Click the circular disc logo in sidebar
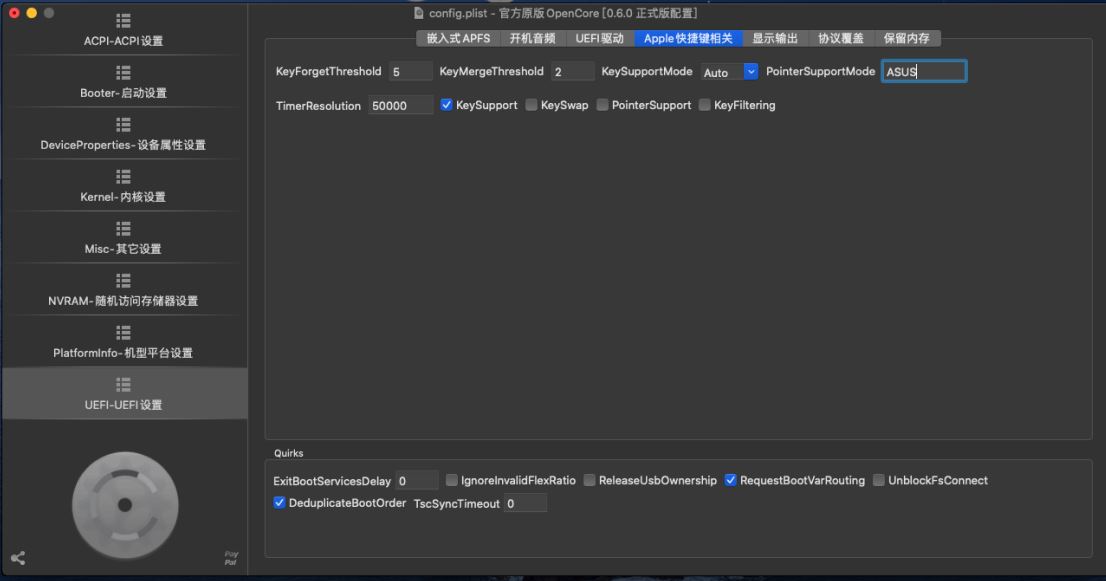This screenshot has height=581, width=1106. [125, 505]
